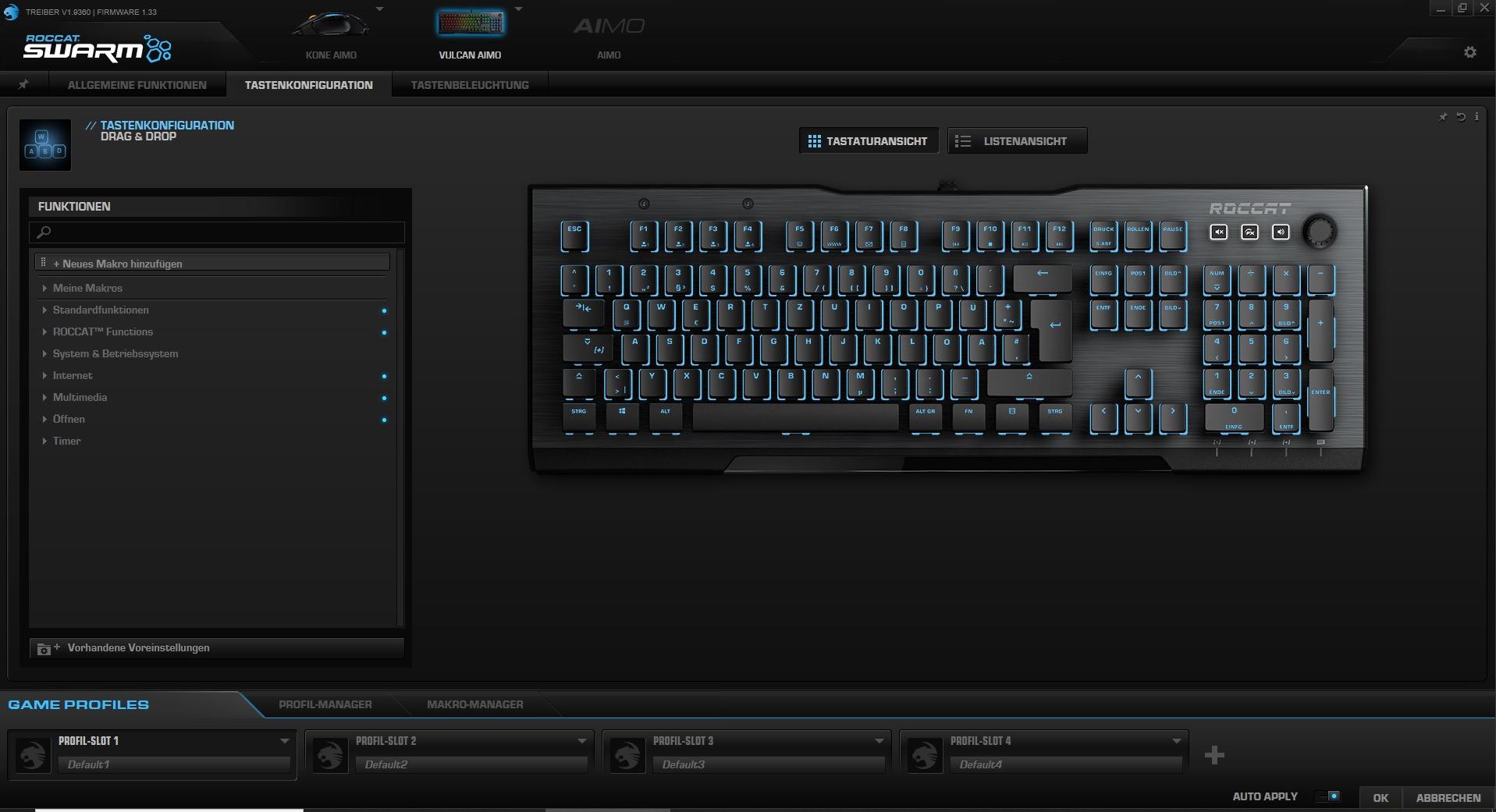The width and height of the screenshot is (1496, 812).
Task: Click the pin icon in the panel corner
Action: [1443, 117]
